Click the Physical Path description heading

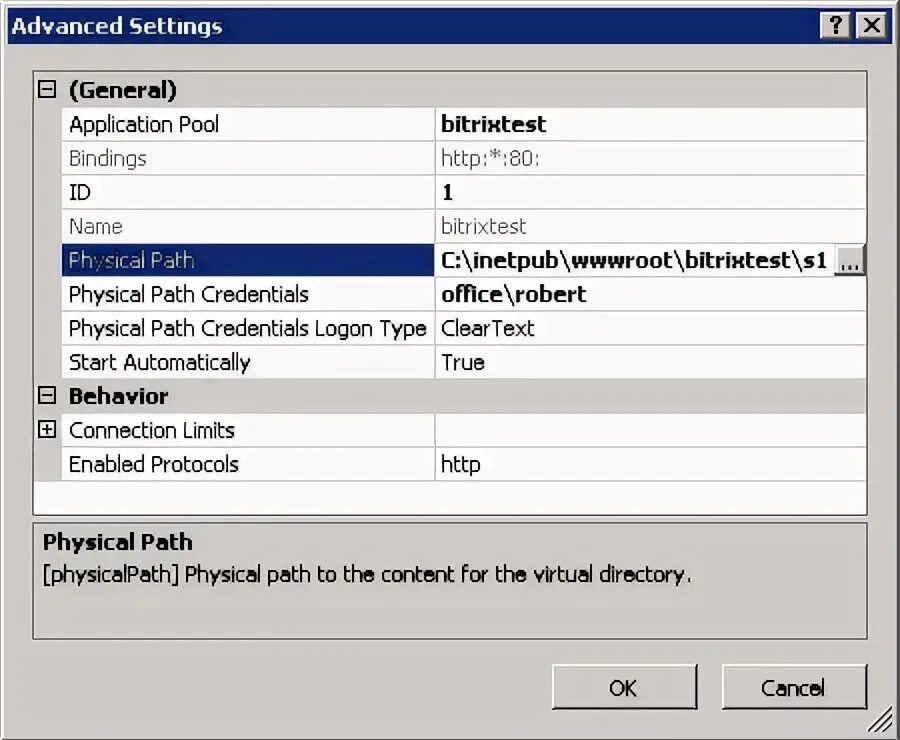click(x=118, y=542)
